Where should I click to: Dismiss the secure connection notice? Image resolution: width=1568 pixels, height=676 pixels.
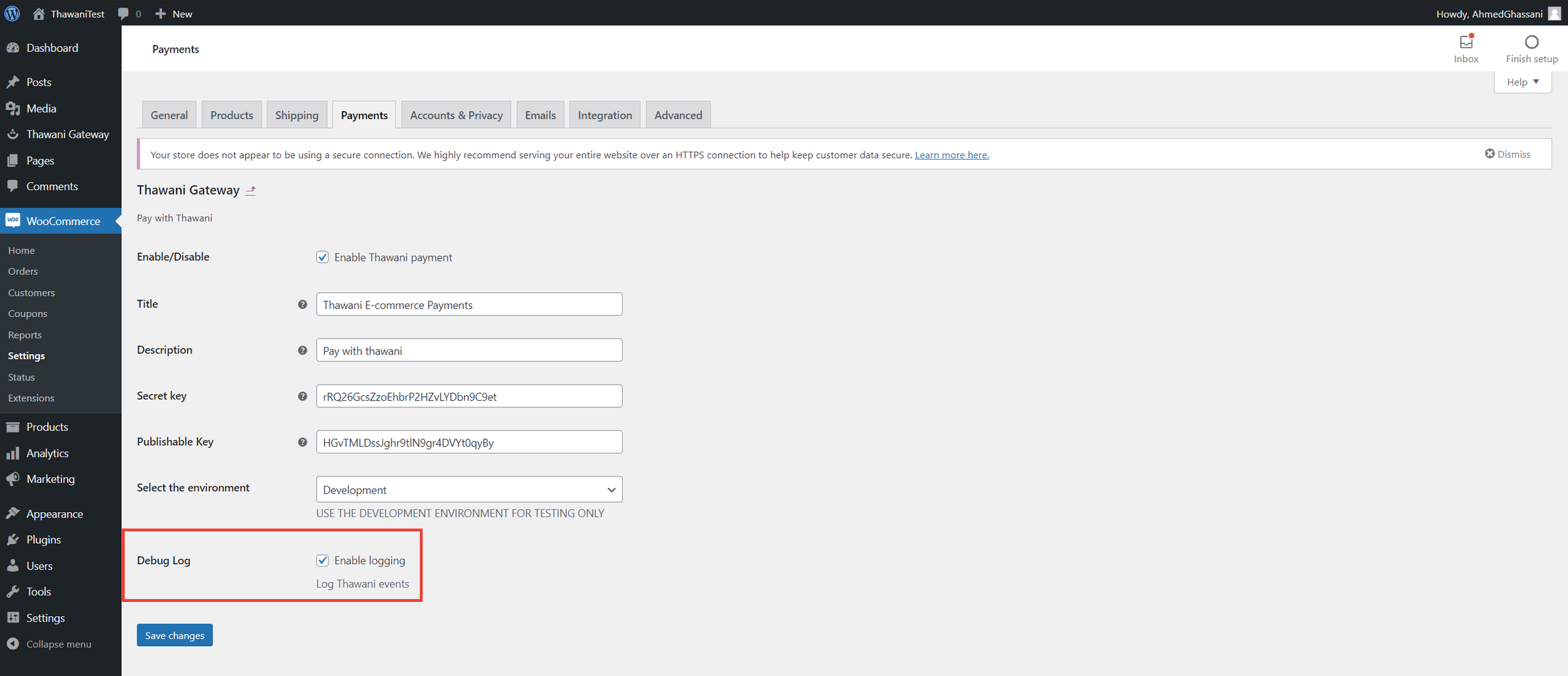pos(1507,154)
